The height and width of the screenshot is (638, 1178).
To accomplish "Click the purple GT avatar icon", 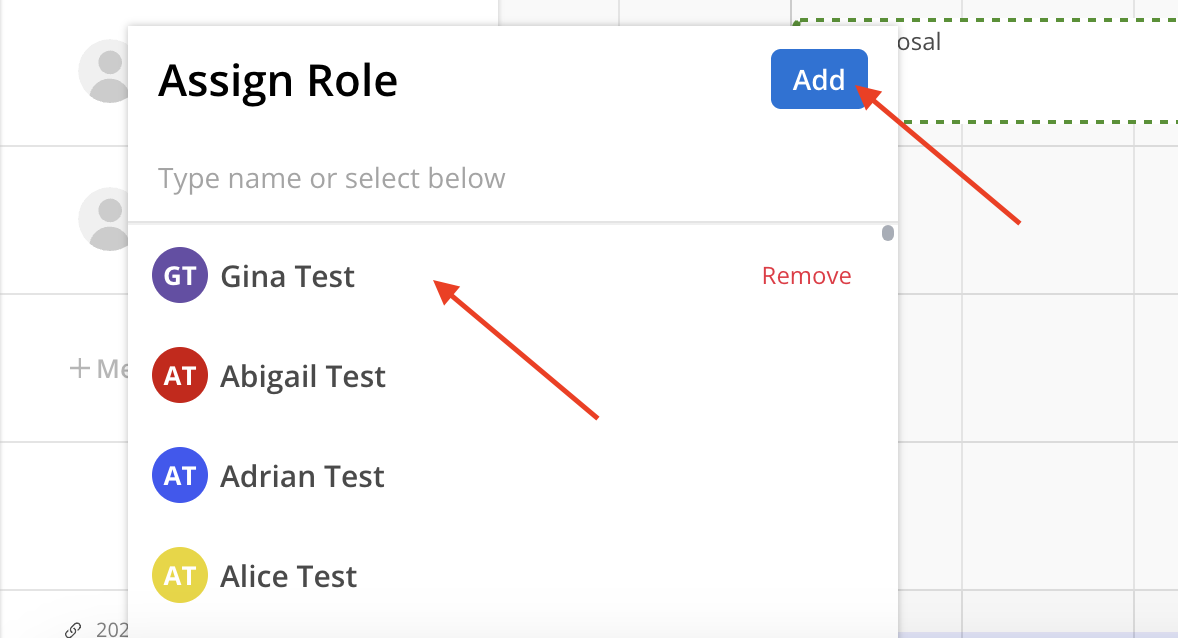I will tap(180, 276).
